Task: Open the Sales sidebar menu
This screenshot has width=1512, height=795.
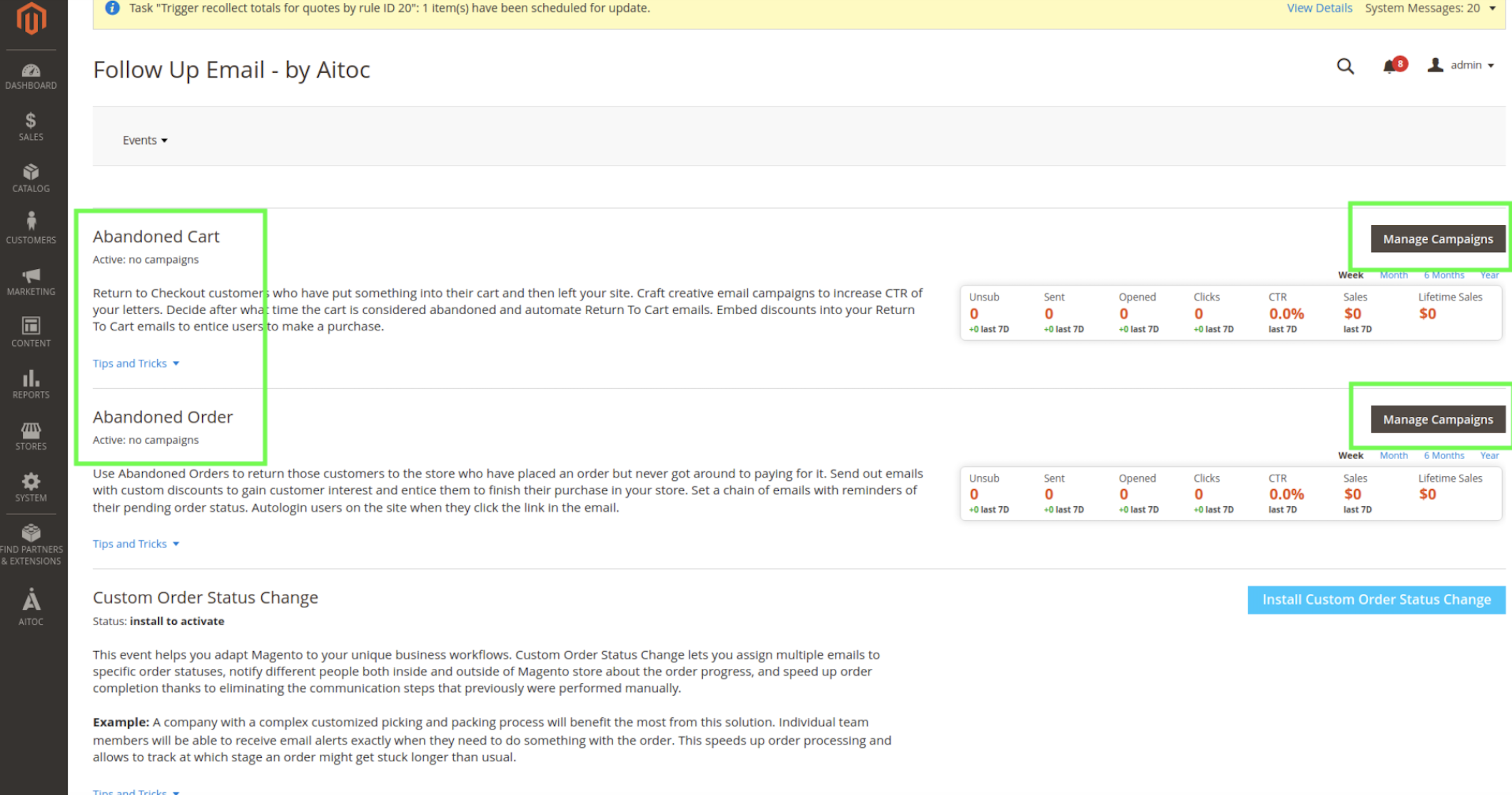Action: click(x=31, y=127)
